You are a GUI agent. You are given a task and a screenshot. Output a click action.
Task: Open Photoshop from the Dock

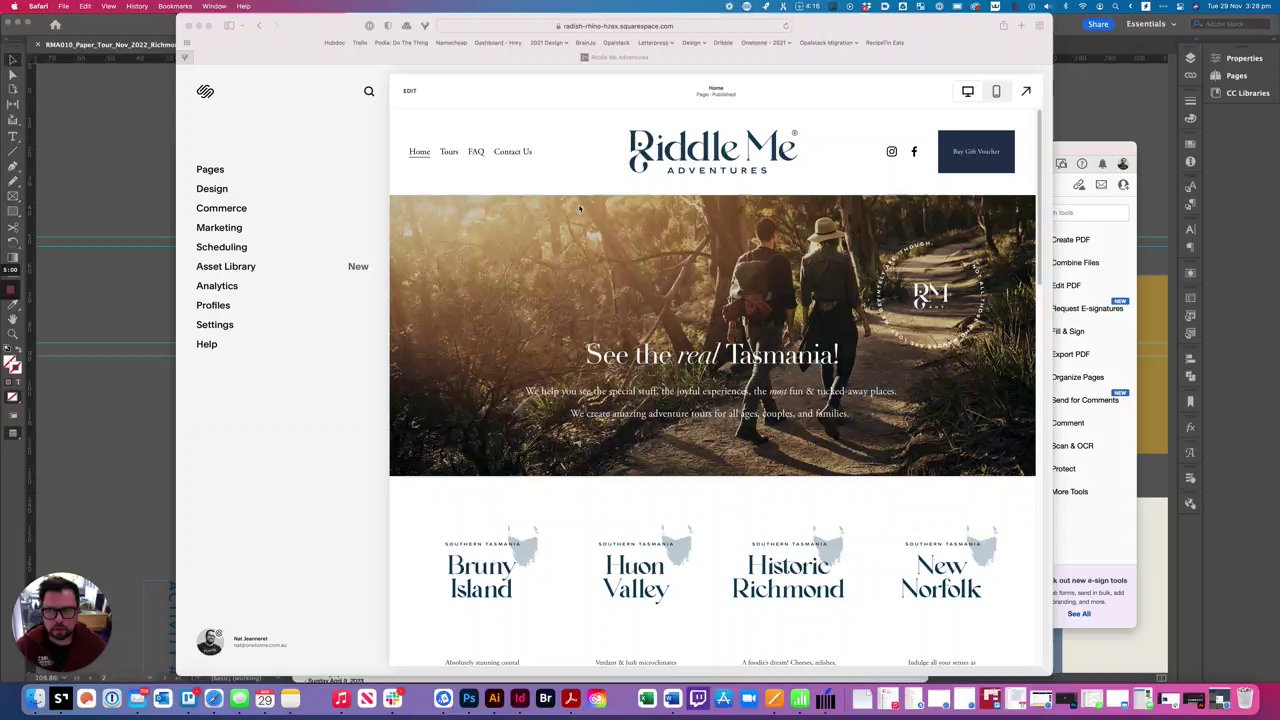(x=468, y=698)
